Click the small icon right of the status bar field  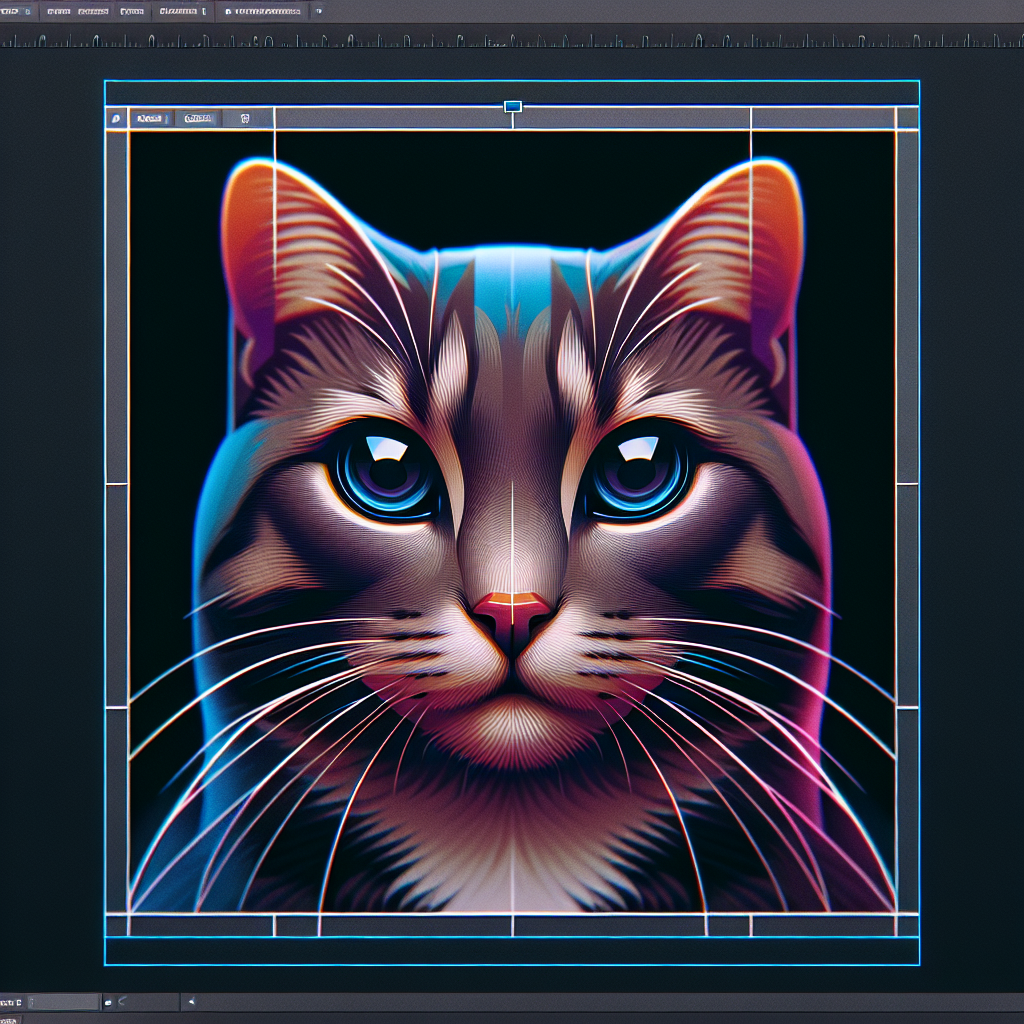click(109, 1001)
